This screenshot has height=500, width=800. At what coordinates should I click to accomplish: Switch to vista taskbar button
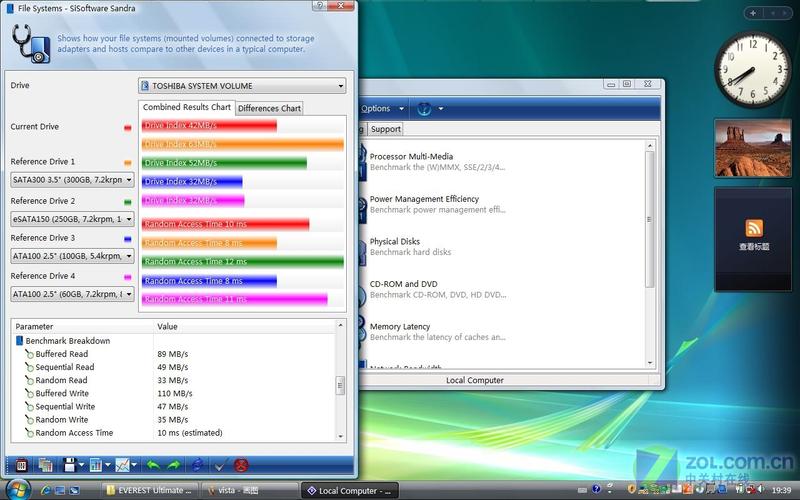coord(249,490)
